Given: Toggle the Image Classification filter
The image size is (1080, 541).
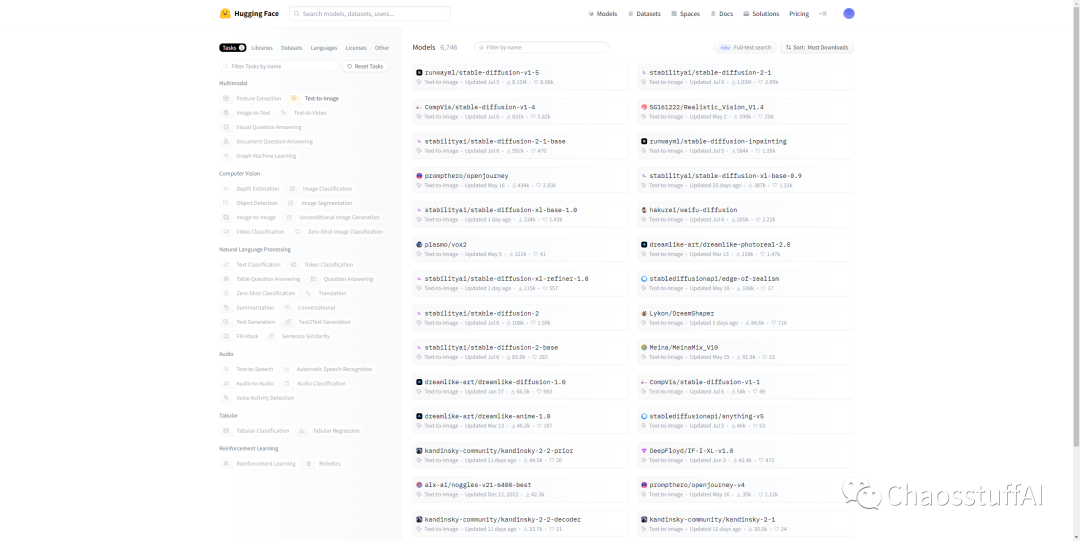Looking at the screenshot, I should (320, 189).
